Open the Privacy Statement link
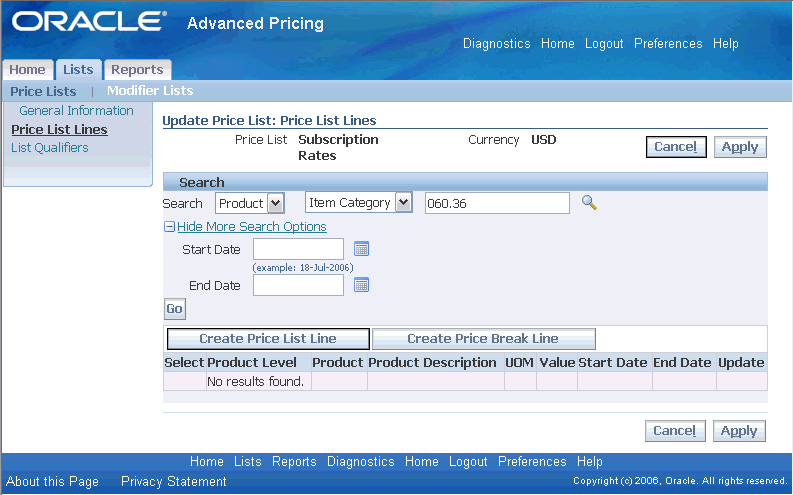793x495 pixels. tap(173, 481)
